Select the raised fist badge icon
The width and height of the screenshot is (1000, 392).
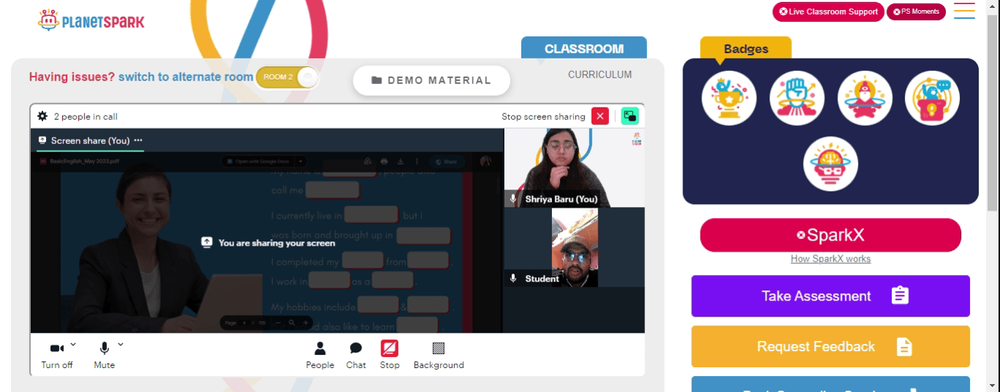click(797, 98)
